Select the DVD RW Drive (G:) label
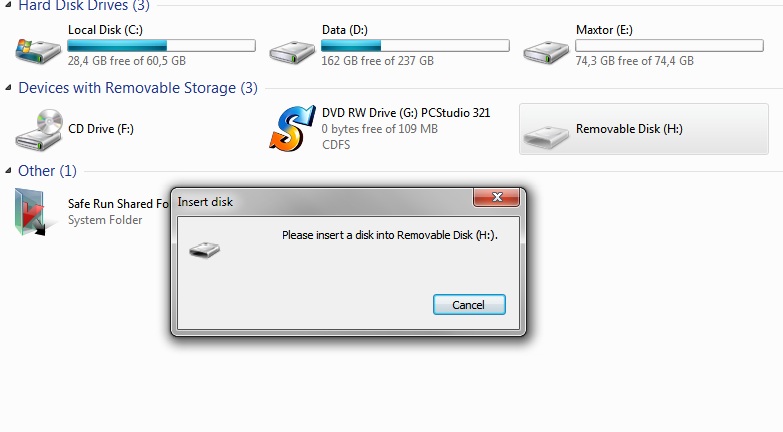This screenshot has width=783, height=432. [x=405, y=113]
